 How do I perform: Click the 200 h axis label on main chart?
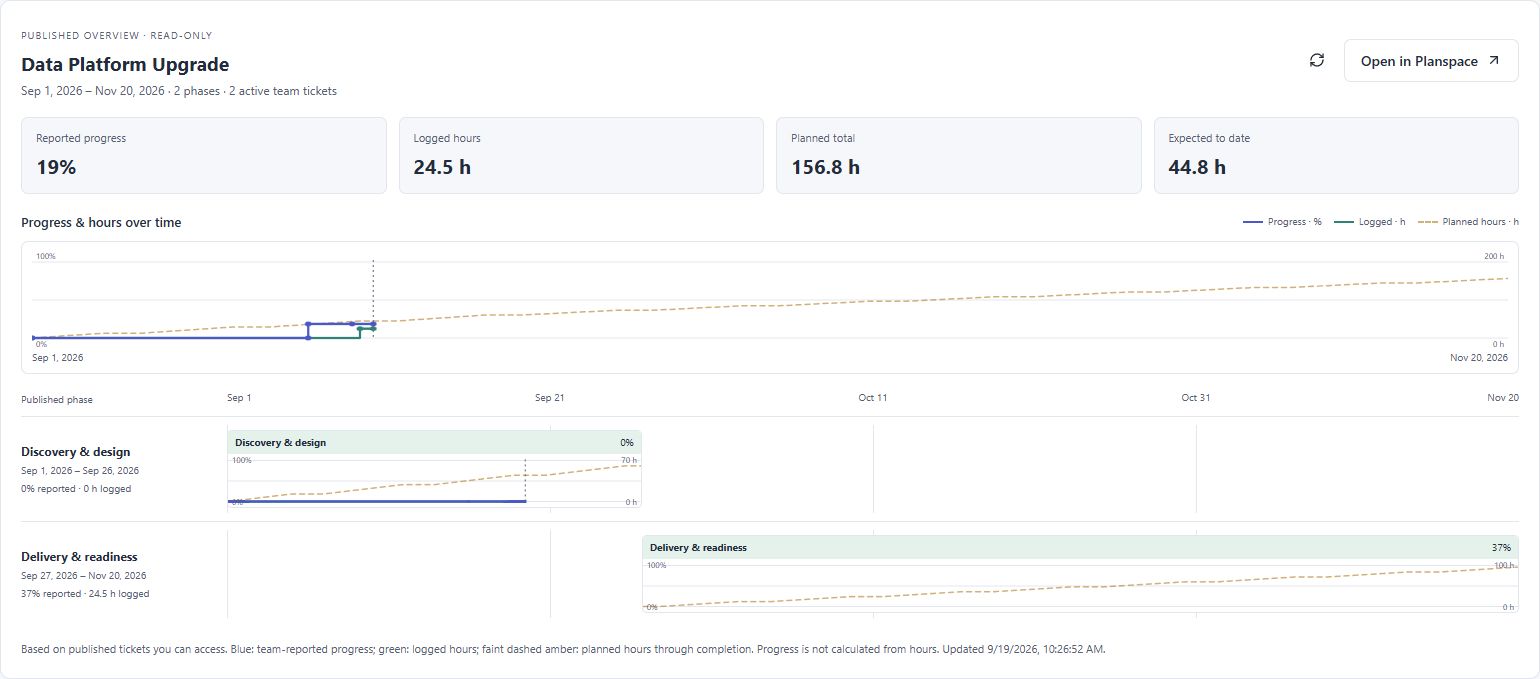[1494, 257]
